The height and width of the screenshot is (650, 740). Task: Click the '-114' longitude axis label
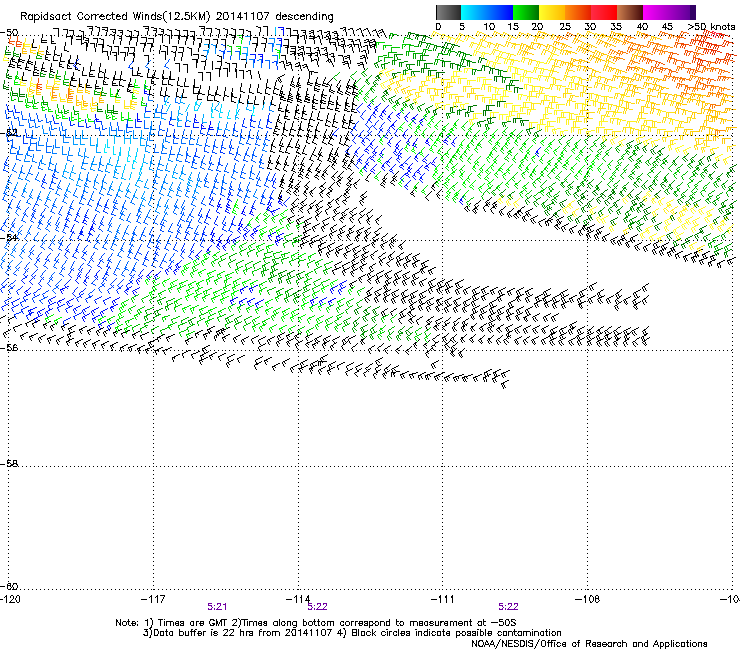pos(298,599)
